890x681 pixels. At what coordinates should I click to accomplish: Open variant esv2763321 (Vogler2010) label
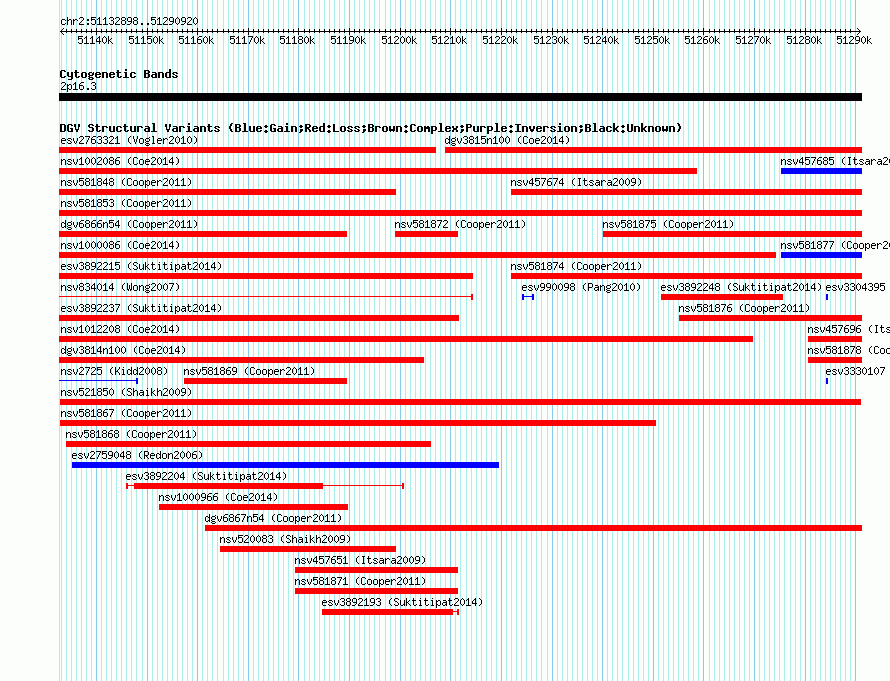[129, 140]
